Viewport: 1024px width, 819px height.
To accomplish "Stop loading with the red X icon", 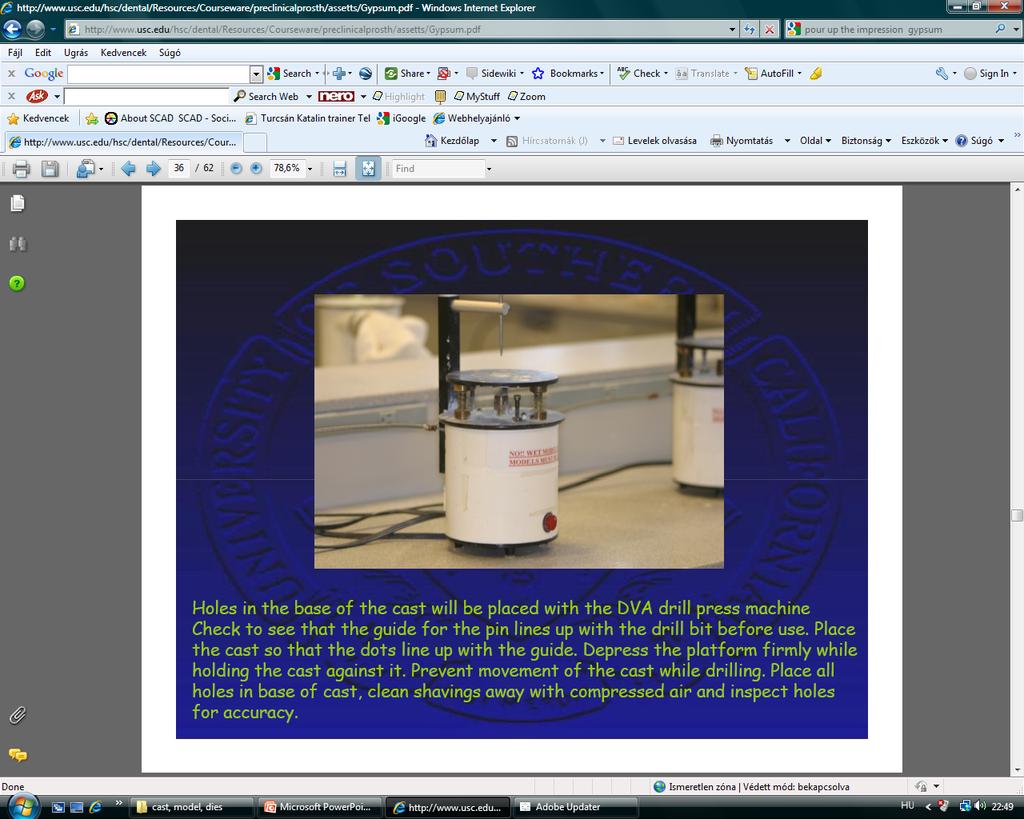I will pos(770,29).
